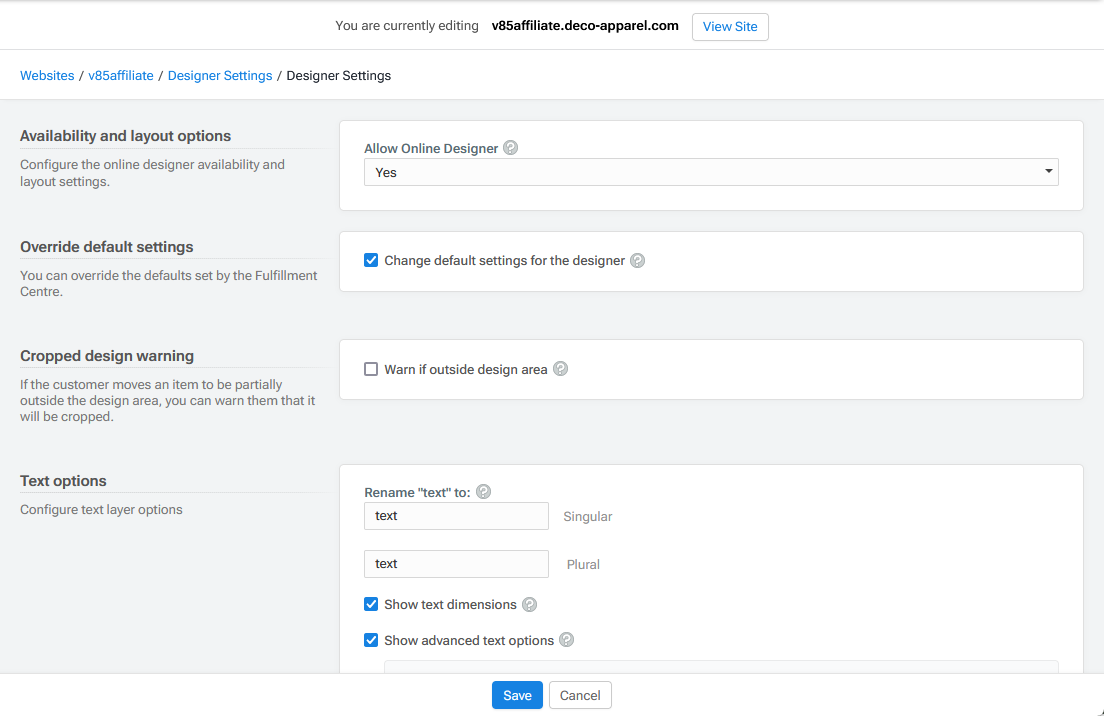Click help icon beside Show text dimensions
Viewport: 1104px width, 716px height.
(530, 605)
